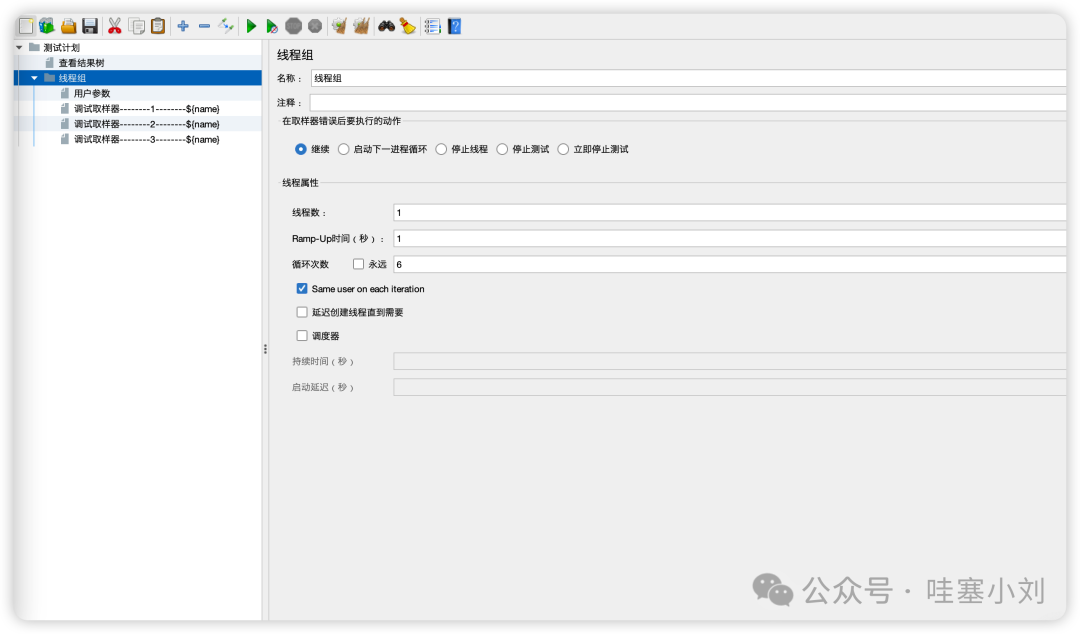Viewport: 1080px width, 634px height.
Task: Start test without pauses icon
Action: (271, 26)
